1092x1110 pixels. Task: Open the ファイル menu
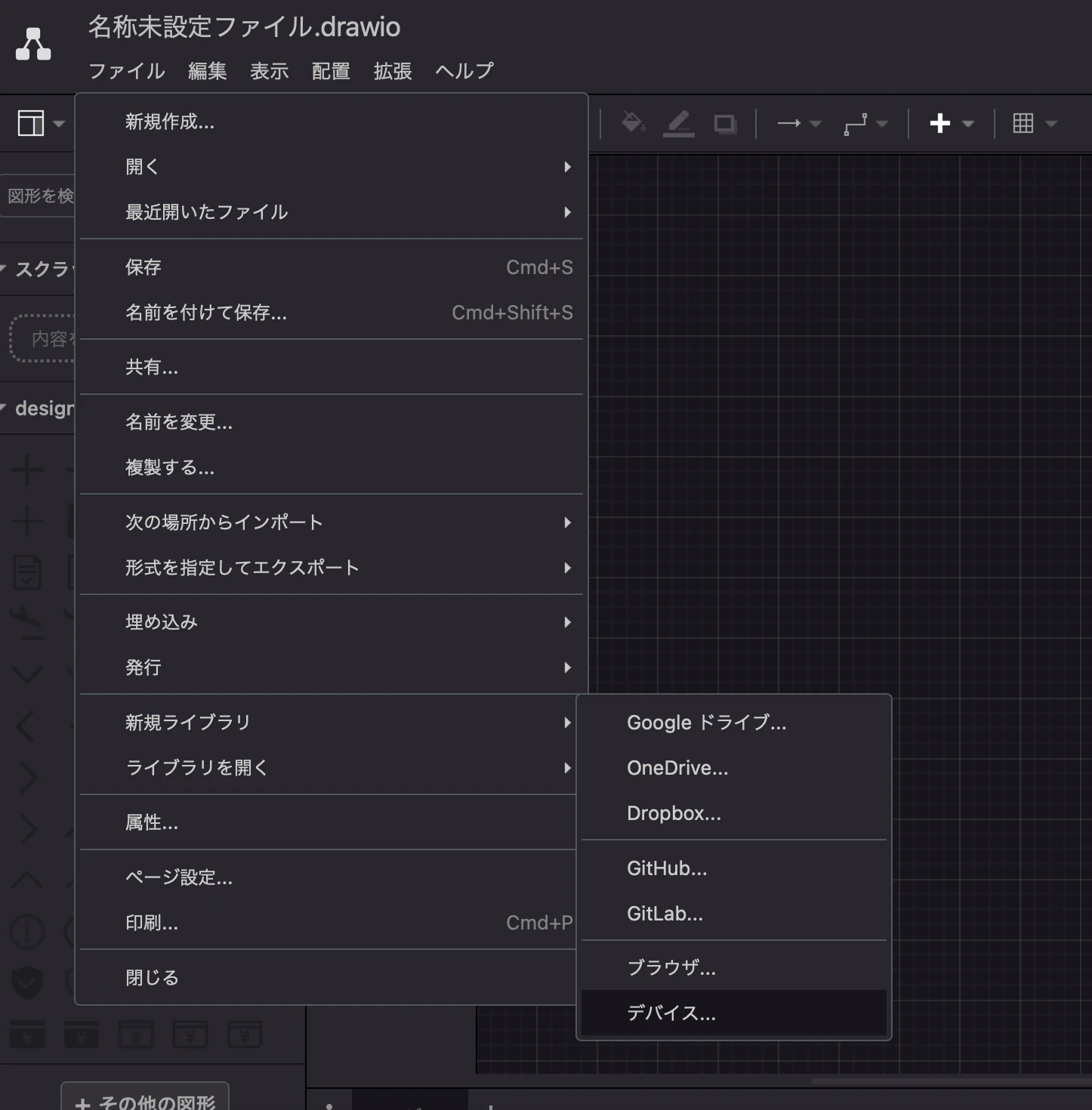click(x=127, y=71)
